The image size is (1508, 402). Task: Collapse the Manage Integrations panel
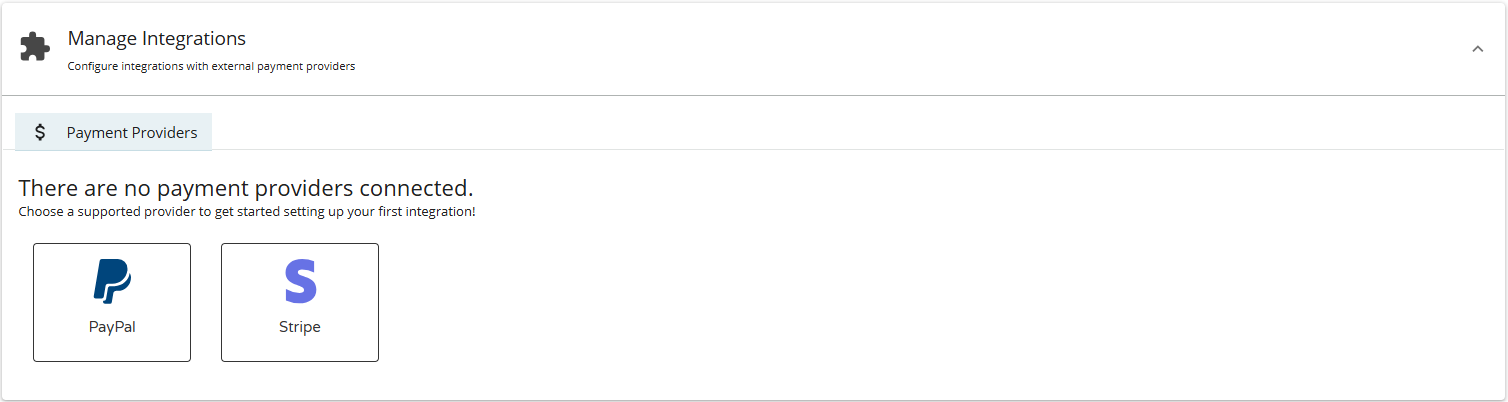click(1477, 49)
